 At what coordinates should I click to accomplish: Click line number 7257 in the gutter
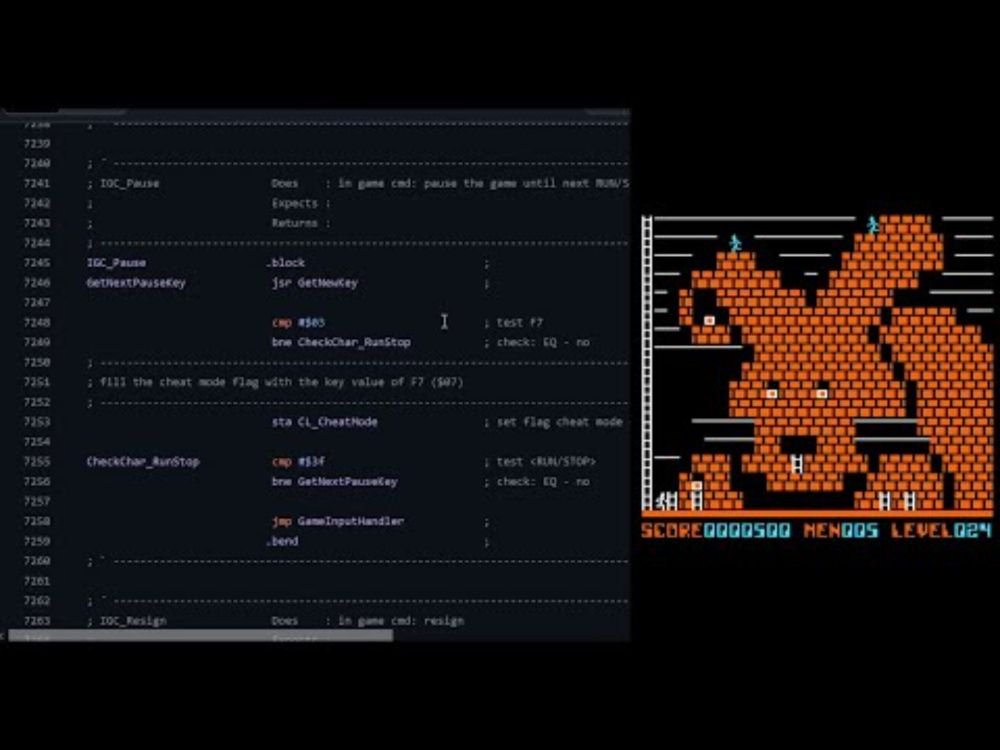pos(37,502)
